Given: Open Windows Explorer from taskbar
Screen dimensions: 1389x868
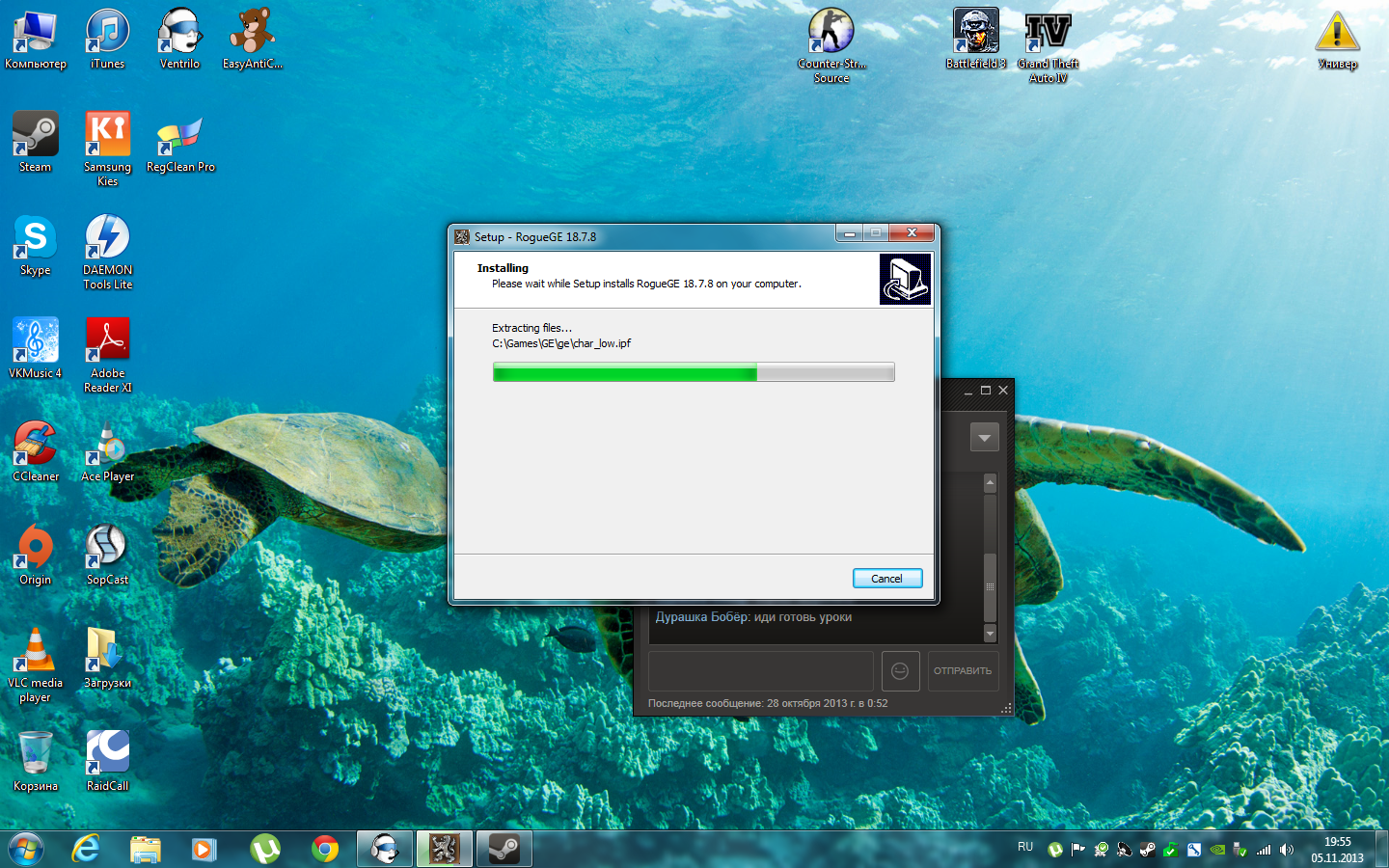Looking at the screenshot, I should (x=146, y=849).
